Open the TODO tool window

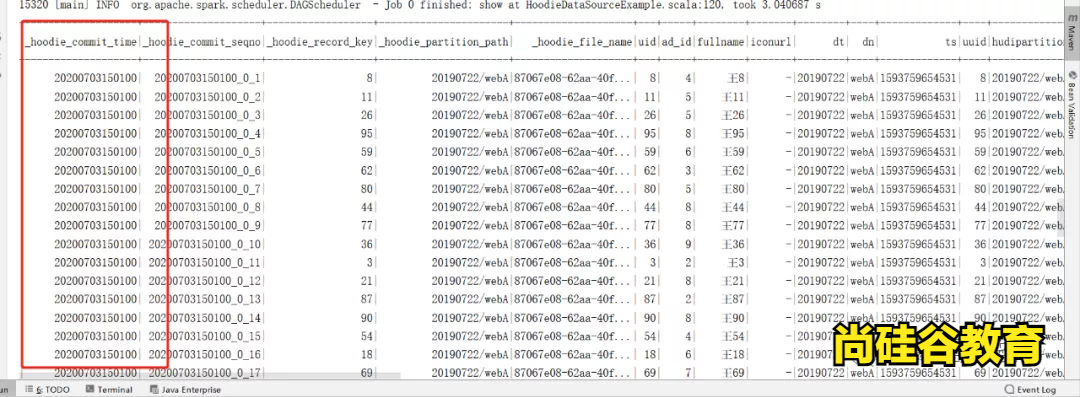[53, 389]
